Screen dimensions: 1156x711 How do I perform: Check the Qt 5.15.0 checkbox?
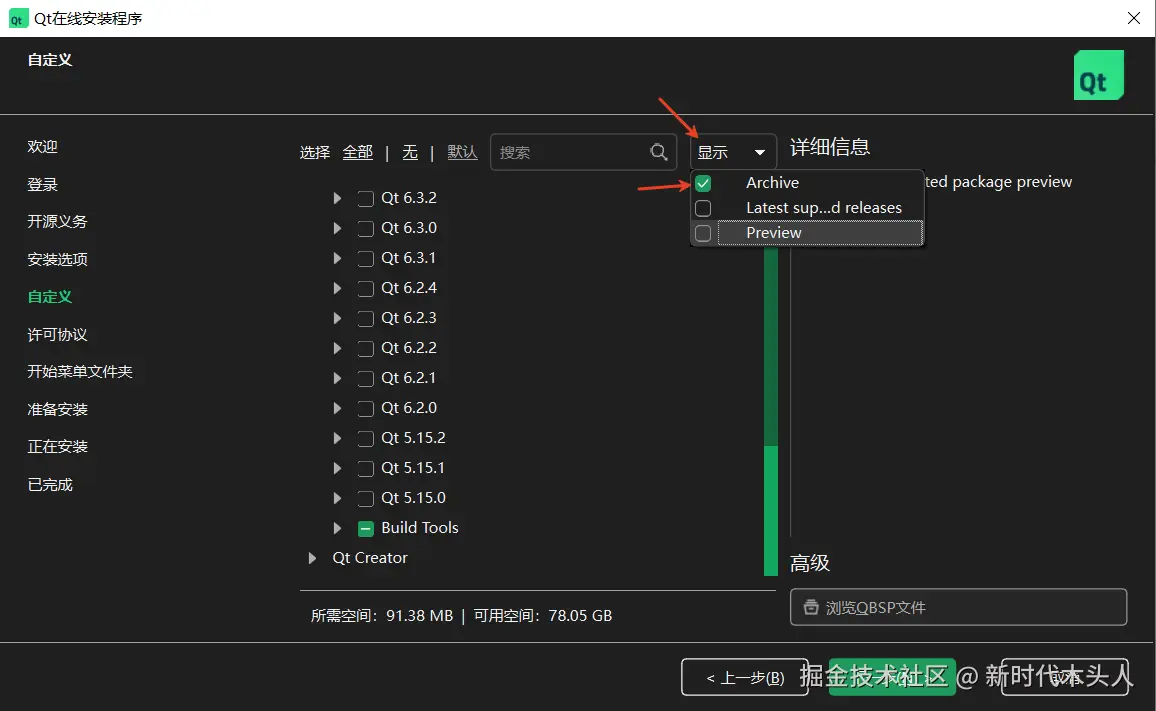[366, 499]
